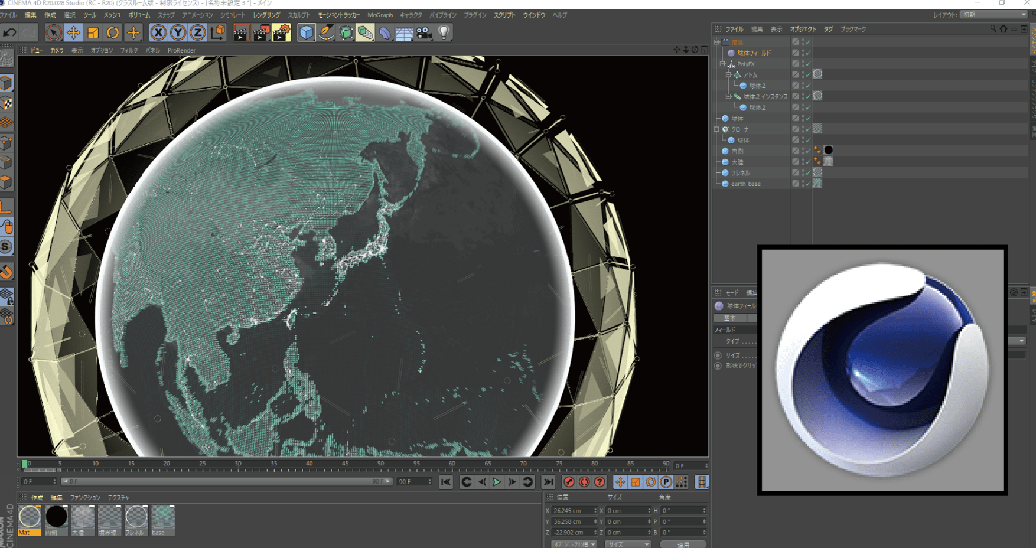Click 適用 button in Coordinates panel
The image size is (1036, 548).
pos(684,544)
